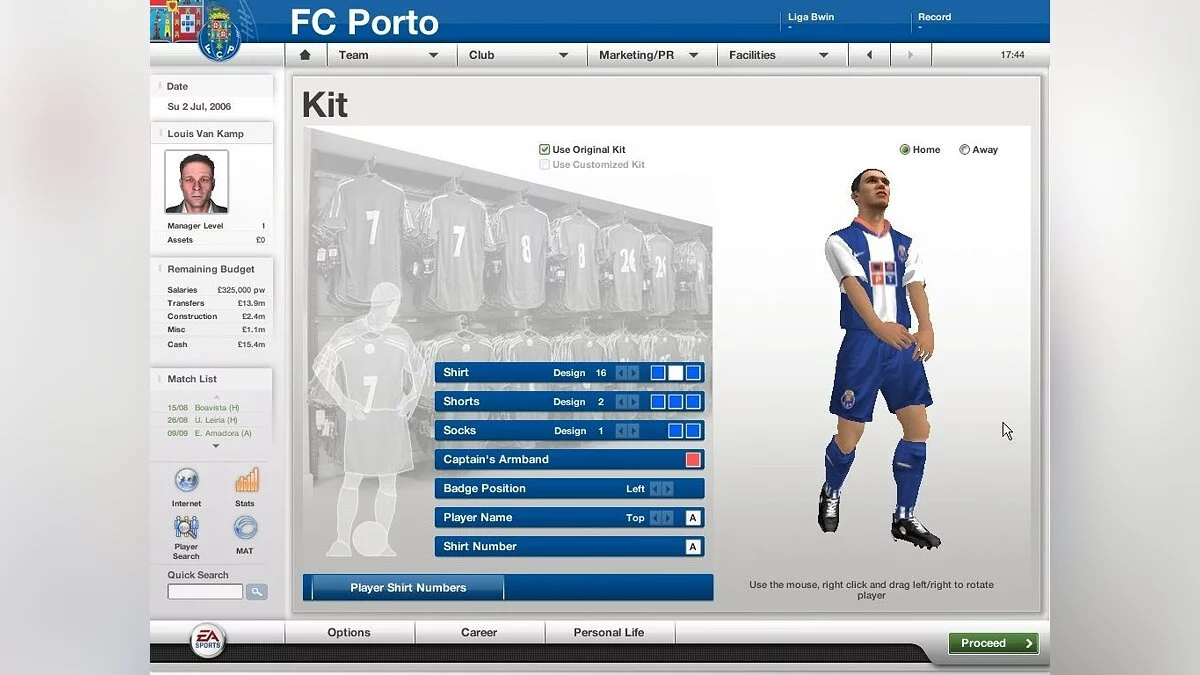Screen dimensions: 1200x675
Task: Select next Socks design arrow
Action: (x=633, y=431)
